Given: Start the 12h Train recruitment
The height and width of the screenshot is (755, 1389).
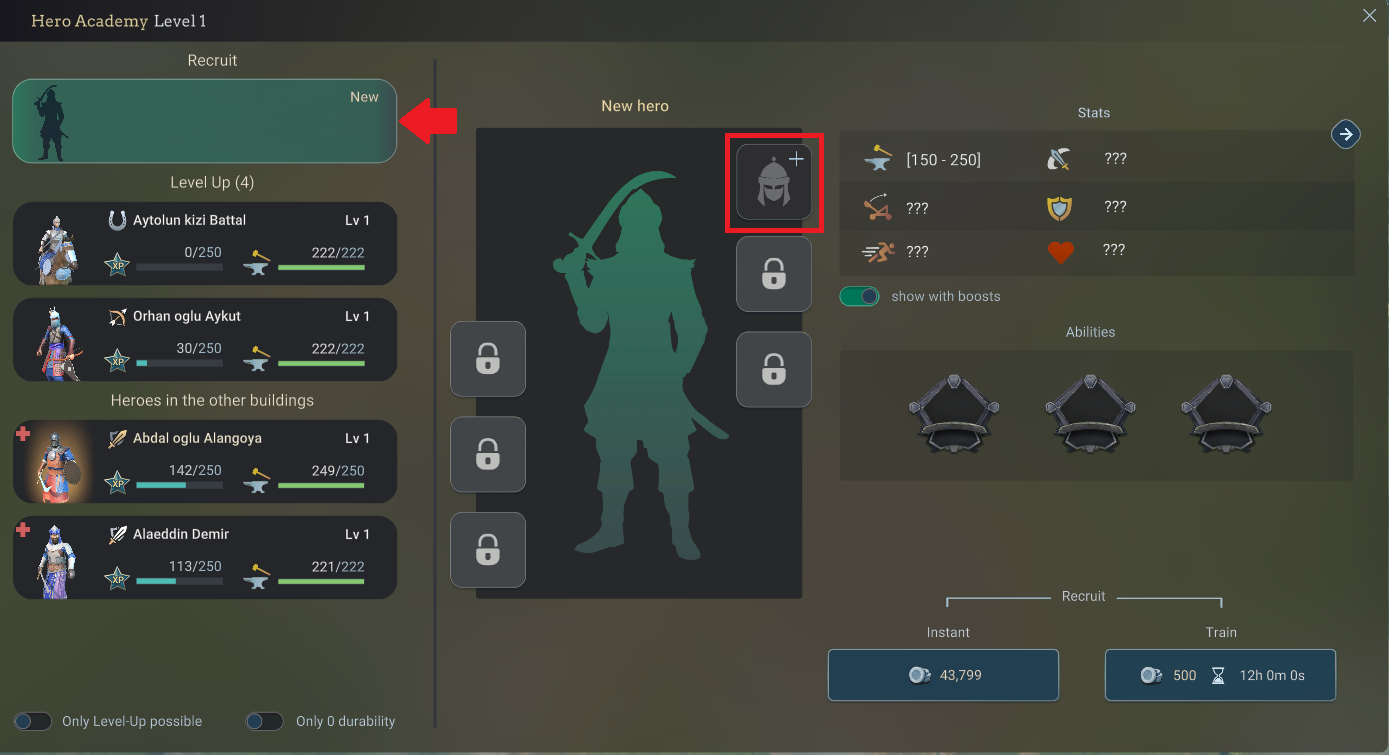Looking at the screenshot, I should pyautogui.click(x=1220, y=675).
